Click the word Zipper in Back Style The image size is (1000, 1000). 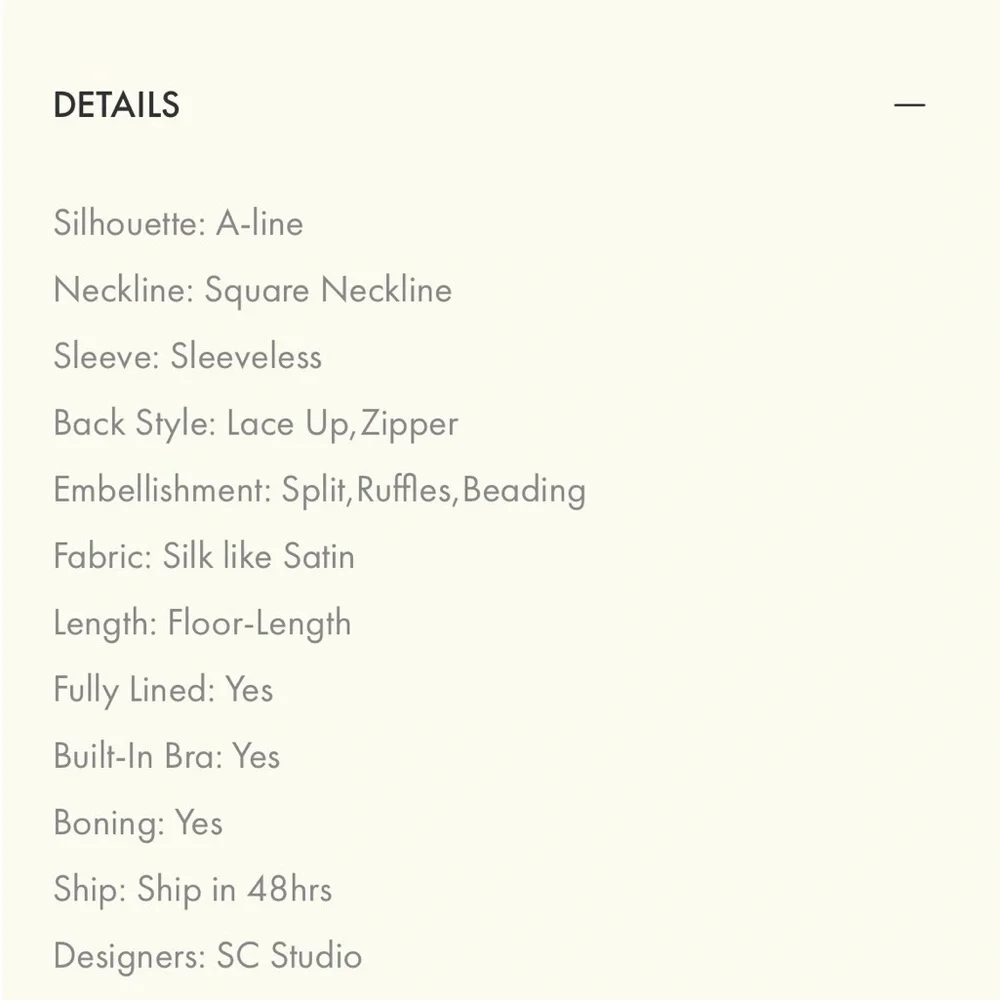[x=409, y=425]
